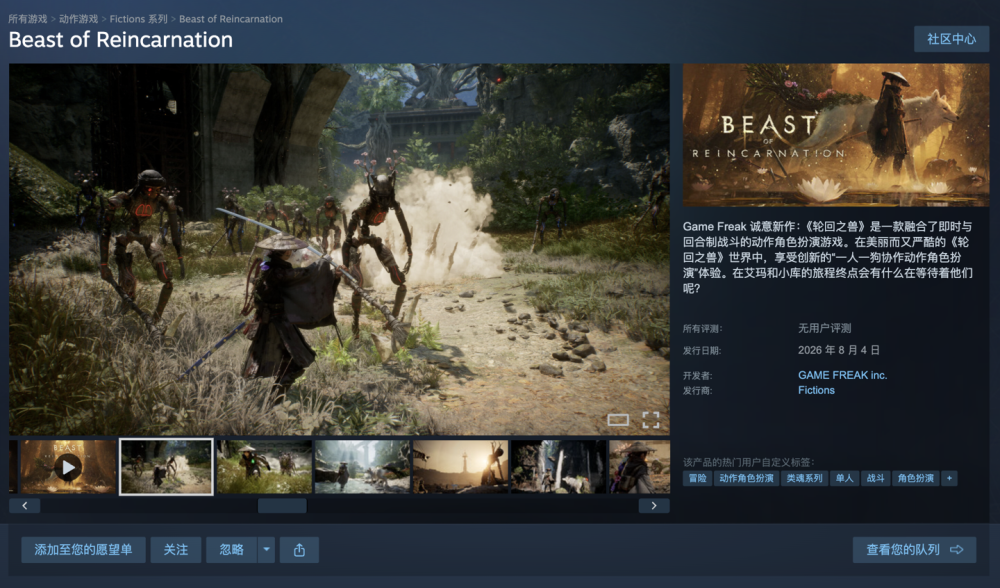1000x588 pixels.
Task: Open 动作游戏 breadcrumb link
Action: coord(78,19)
